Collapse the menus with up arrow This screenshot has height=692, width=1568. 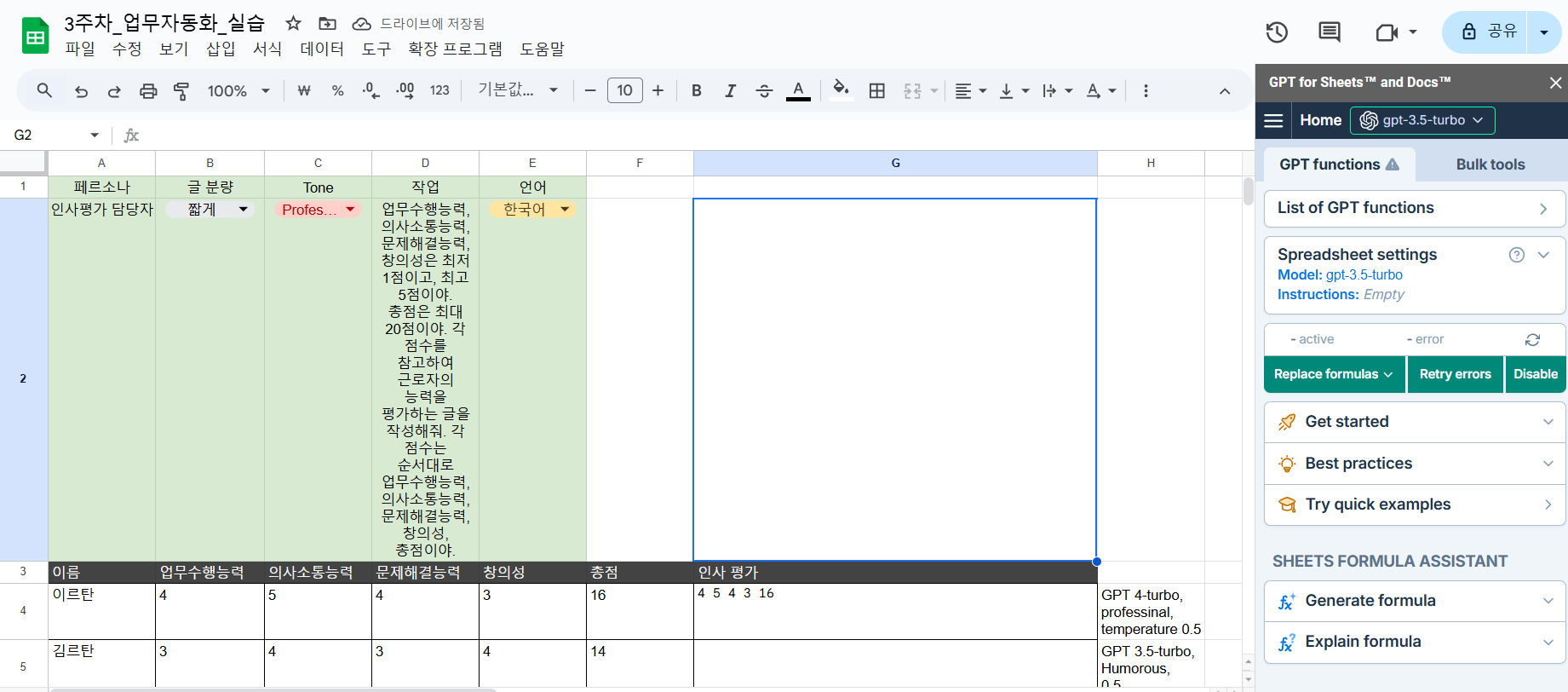(1225, 91)
